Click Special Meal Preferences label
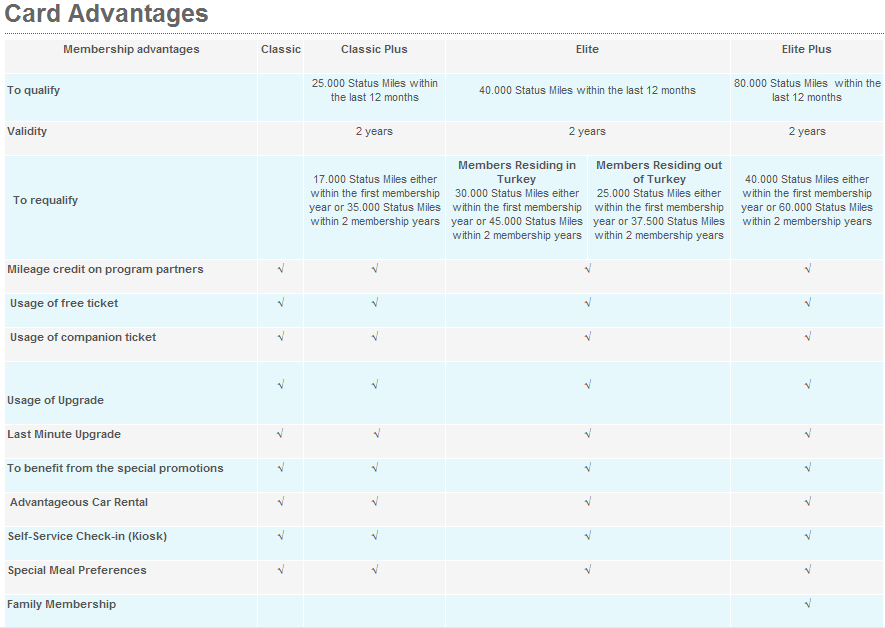Image resolution: width=885 pixels, height=628 pixels. click(77, 570)
